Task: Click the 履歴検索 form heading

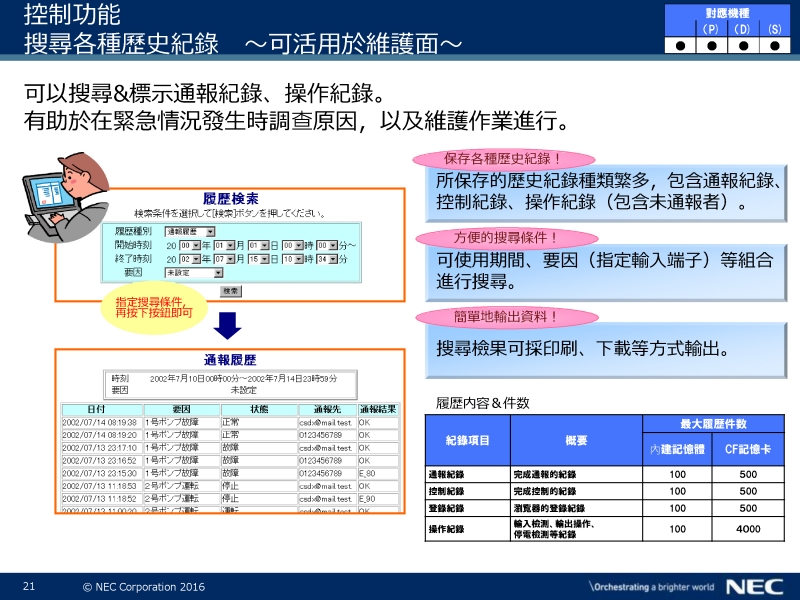Action: [231, 199]
